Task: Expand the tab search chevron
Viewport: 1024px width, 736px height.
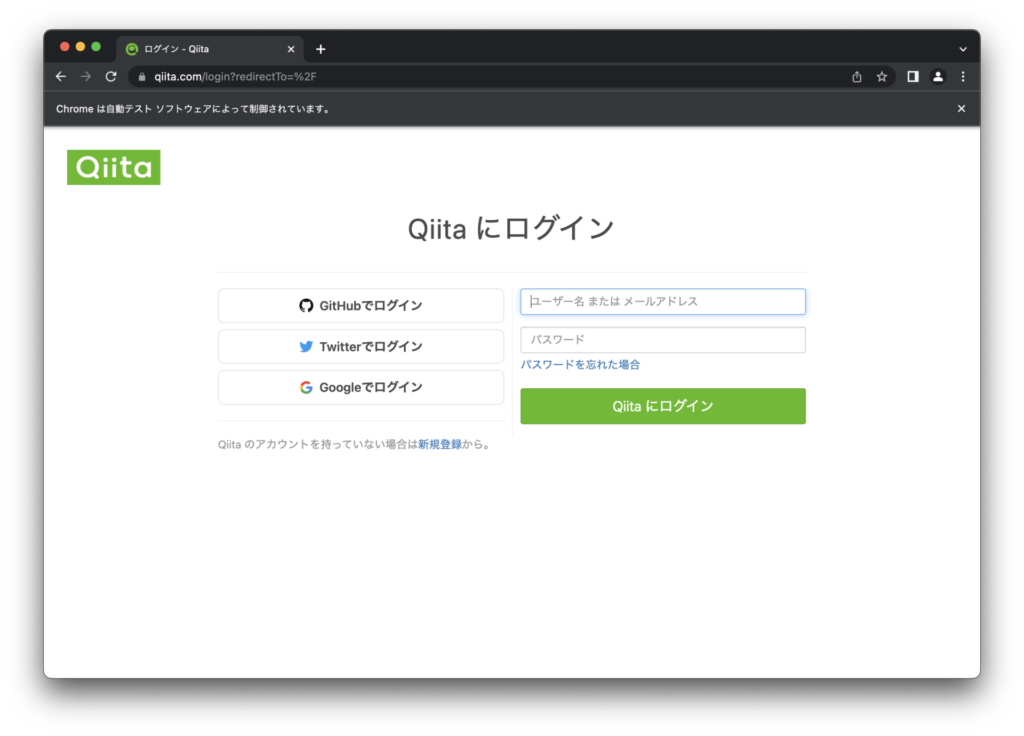Action: pyautogui.click(x=963, y=49)
